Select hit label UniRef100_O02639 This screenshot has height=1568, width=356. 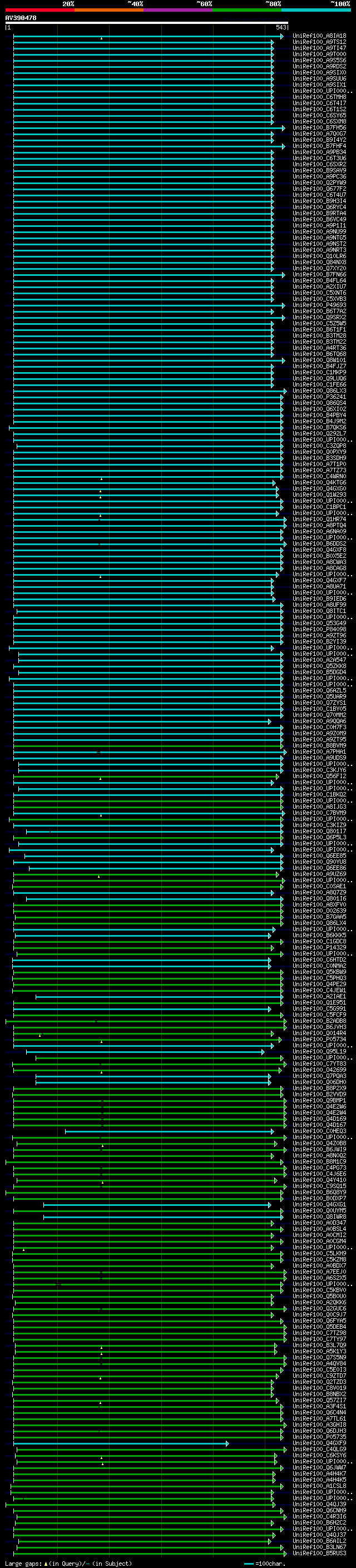pos(319,911)
